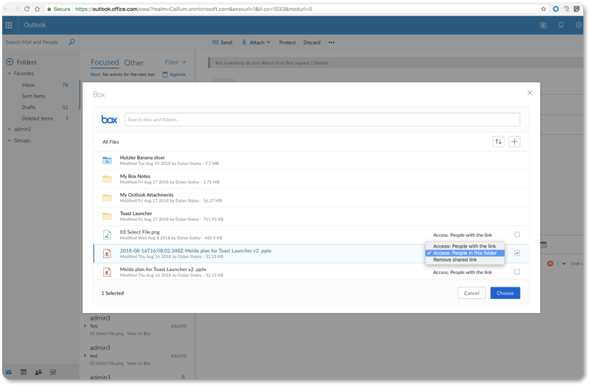Click the browser reload icon
This screenshot has width=590, height=386.
(x=27, y=9)
